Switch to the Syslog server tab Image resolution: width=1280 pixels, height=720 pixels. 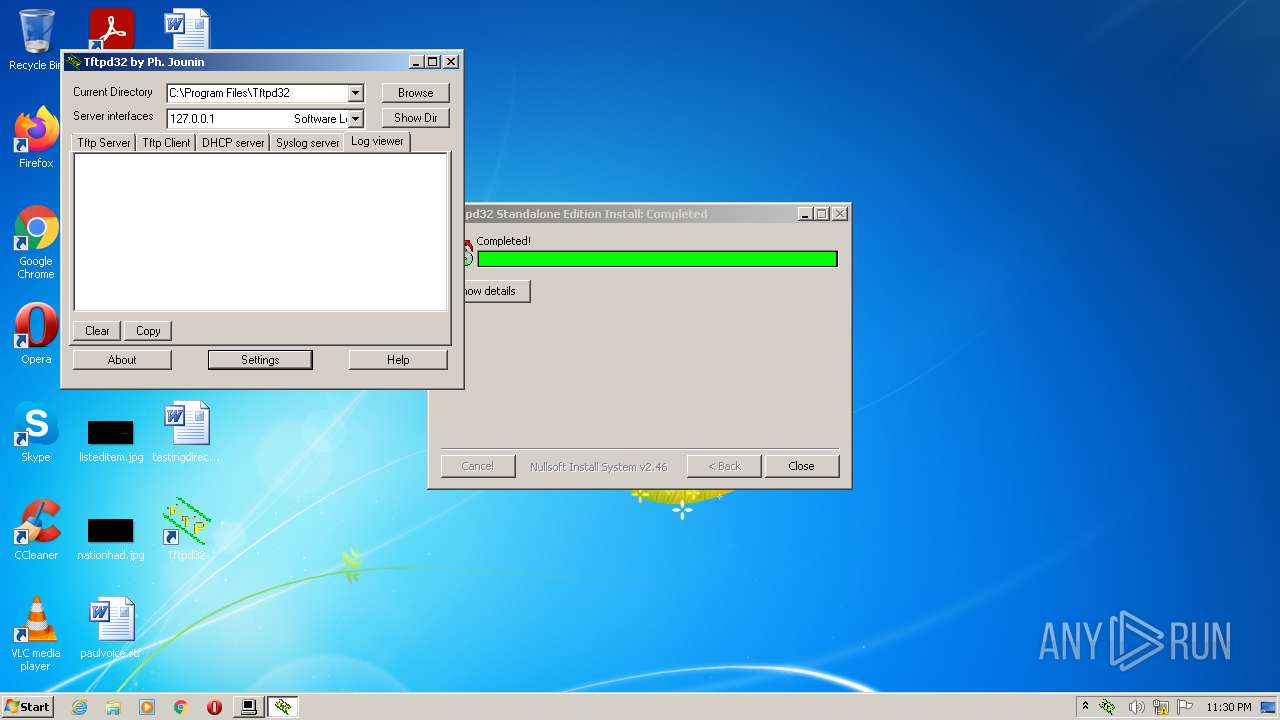[308, 143]
